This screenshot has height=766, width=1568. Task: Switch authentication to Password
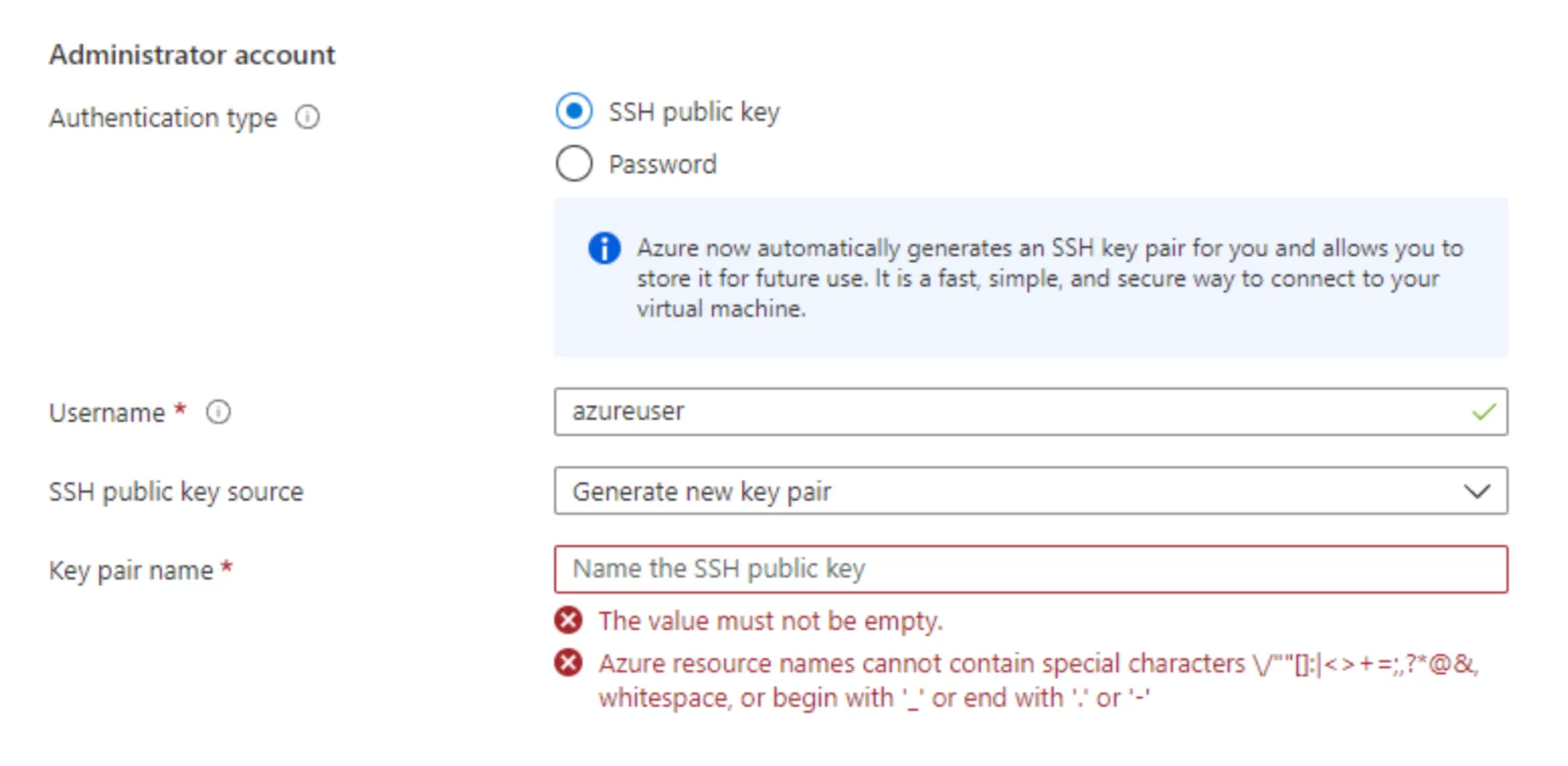574,164
